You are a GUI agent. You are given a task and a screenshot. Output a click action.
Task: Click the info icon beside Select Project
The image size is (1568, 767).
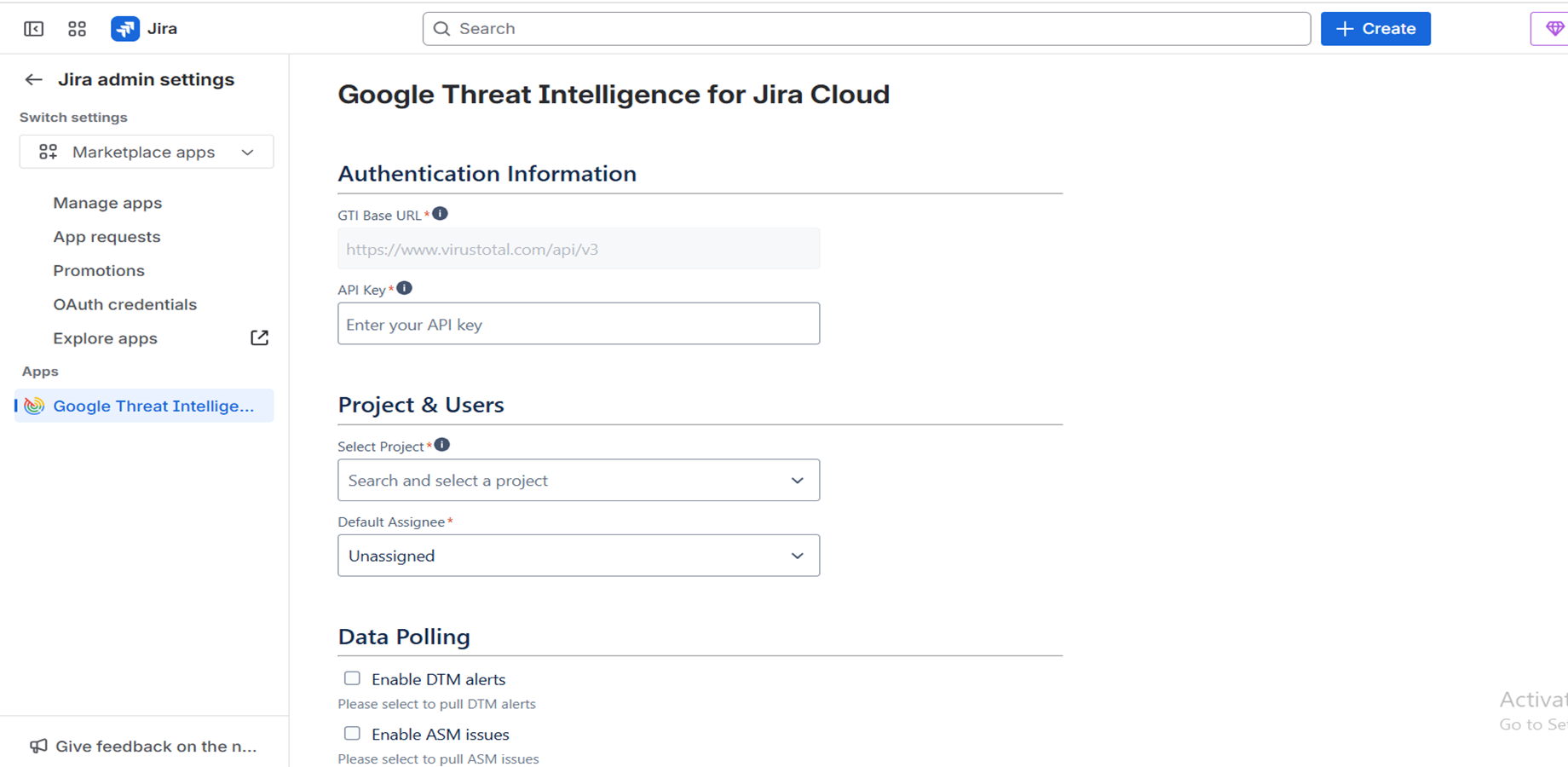coord(442,443)
